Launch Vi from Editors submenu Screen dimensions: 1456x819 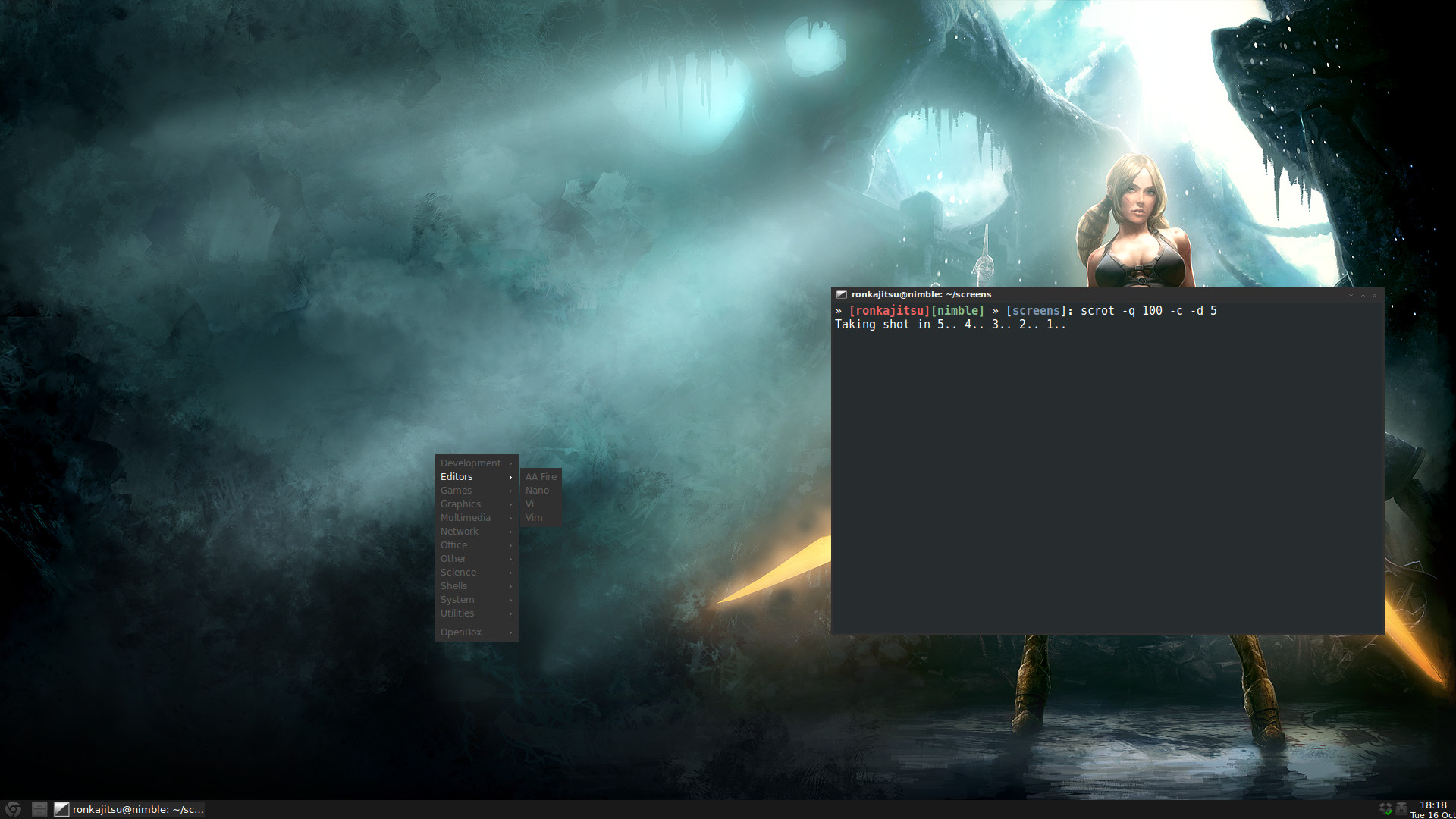pos(541,504)
